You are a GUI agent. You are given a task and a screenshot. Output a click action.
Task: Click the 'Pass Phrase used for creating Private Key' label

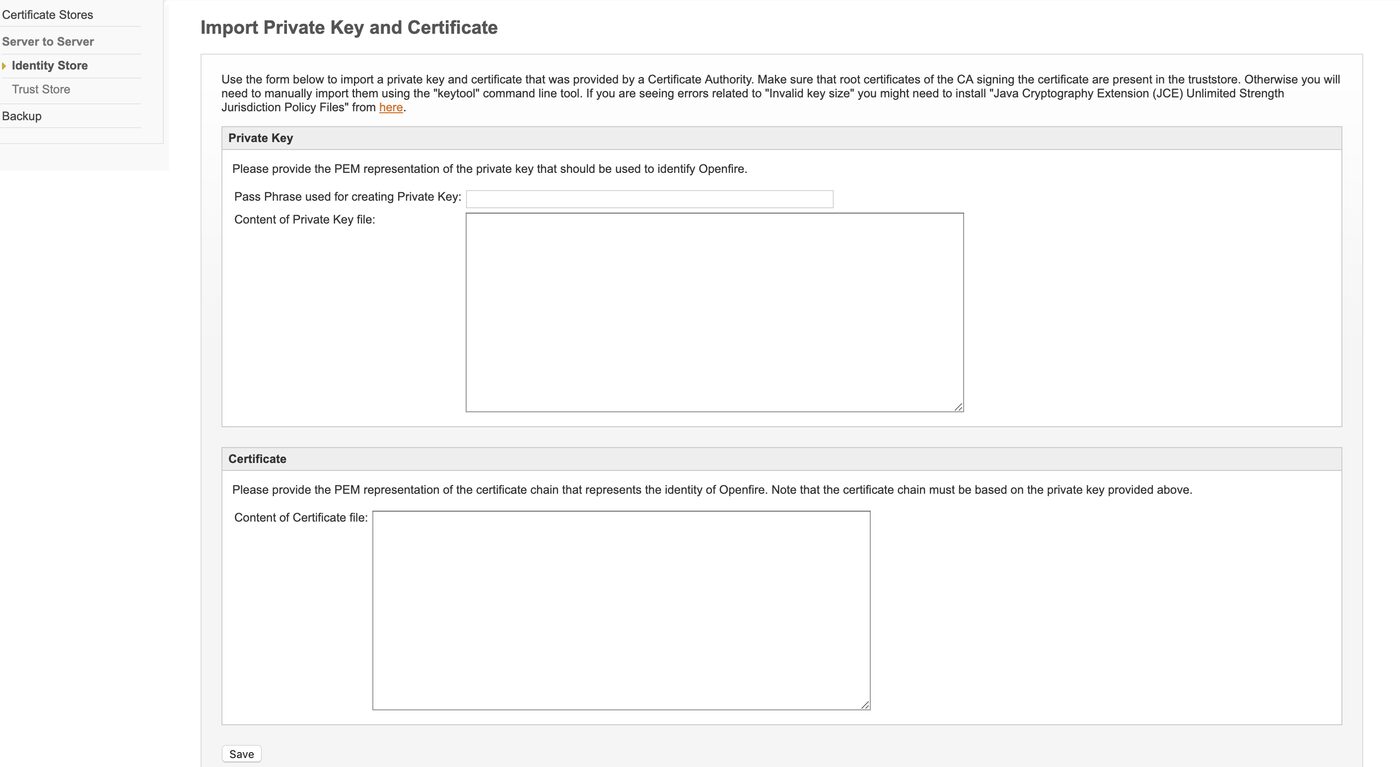348,197
